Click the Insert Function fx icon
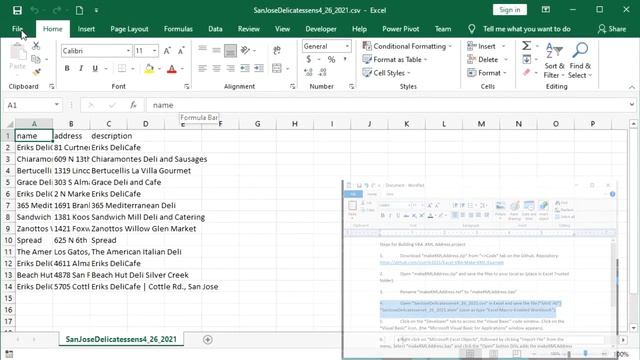 (x=133, y=105)
